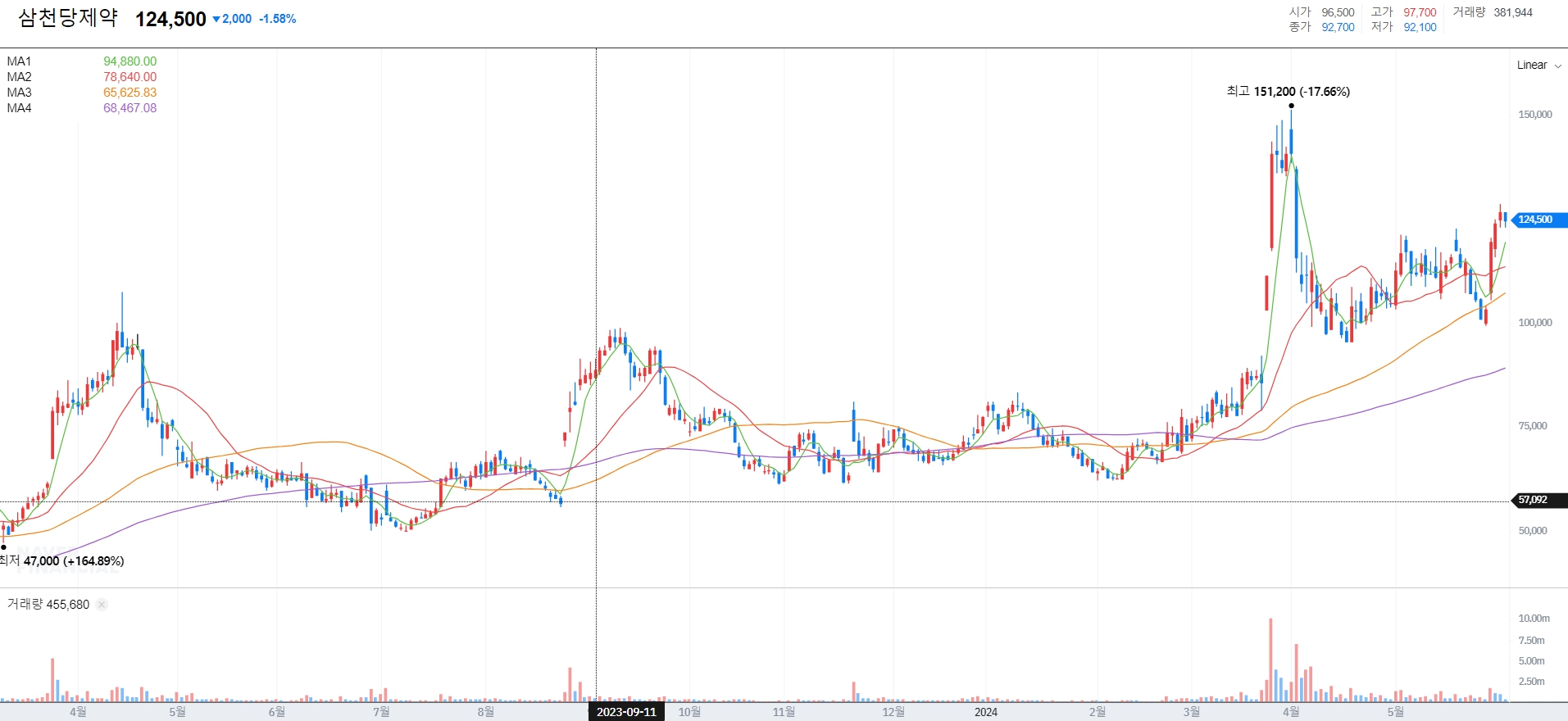Click the MA3 value 65,625.83

pyautogui.click(x=130, y=93)
